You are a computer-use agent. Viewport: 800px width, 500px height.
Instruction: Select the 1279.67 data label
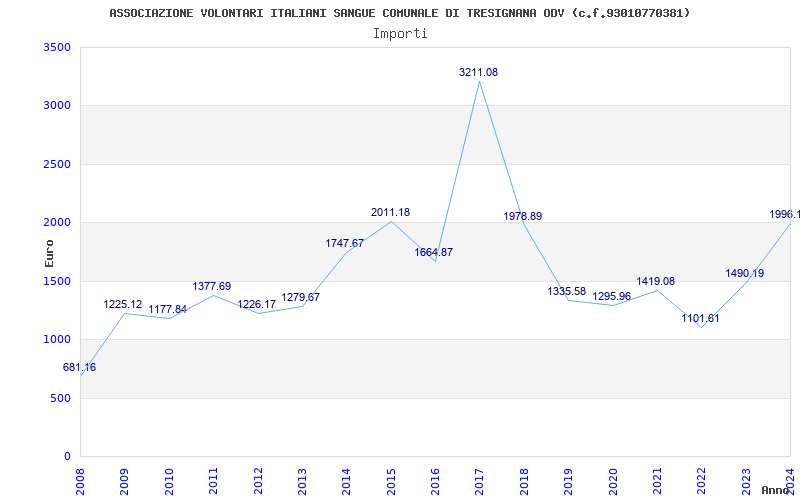(x=301, y=297)
